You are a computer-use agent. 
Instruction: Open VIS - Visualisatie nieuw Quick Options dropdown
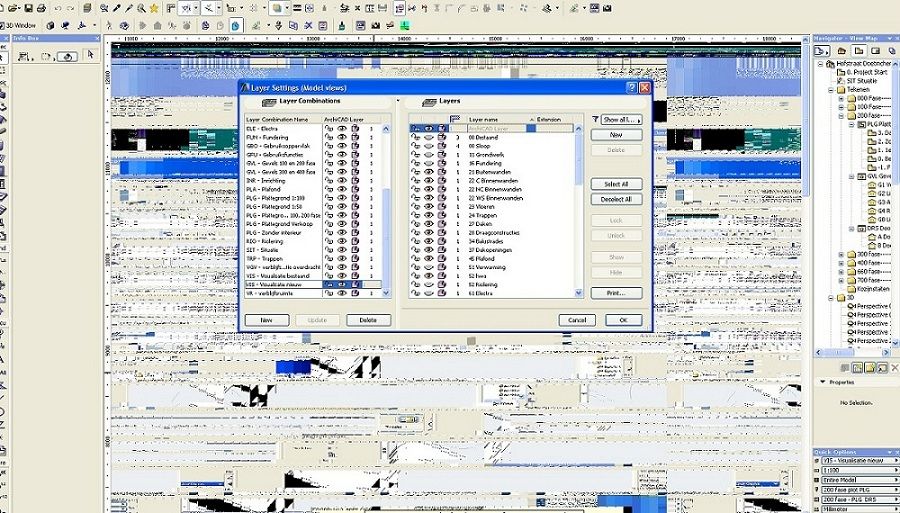(x=860, y=461)
